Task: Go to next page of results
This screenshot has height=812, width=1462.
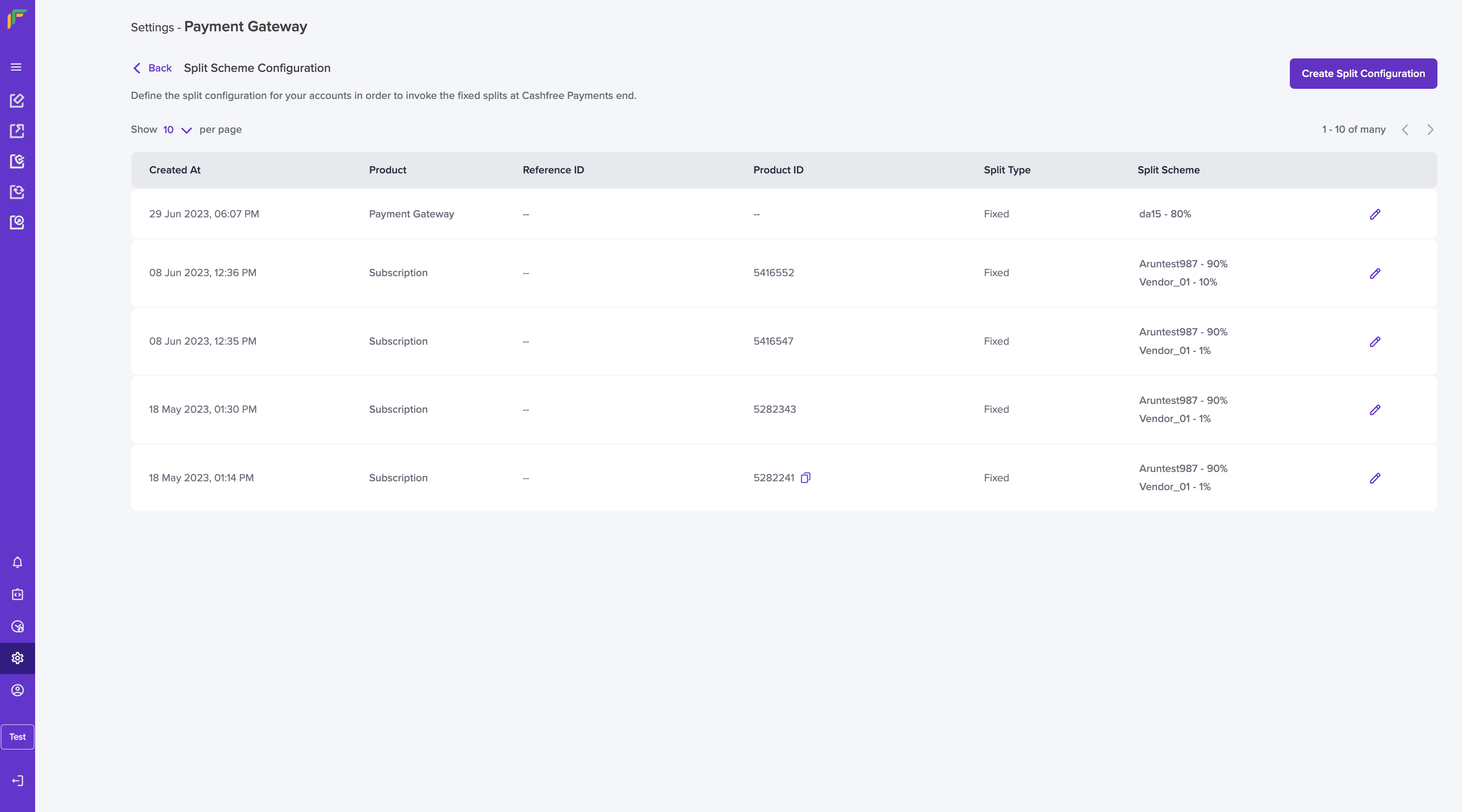Action: coord(1430,130)
